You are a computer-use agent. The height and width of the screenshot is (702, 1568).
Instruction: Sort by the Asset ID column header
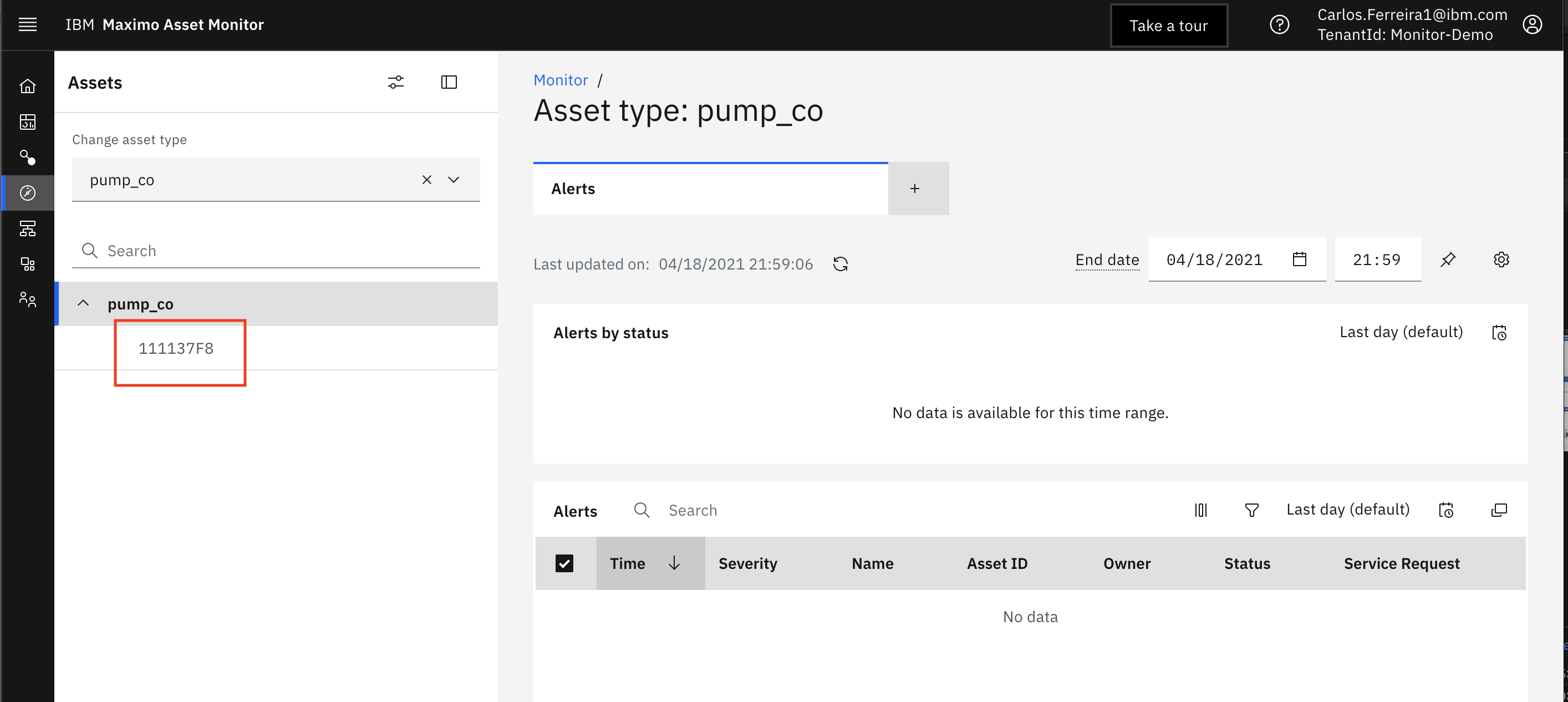[x=997, y=564]
